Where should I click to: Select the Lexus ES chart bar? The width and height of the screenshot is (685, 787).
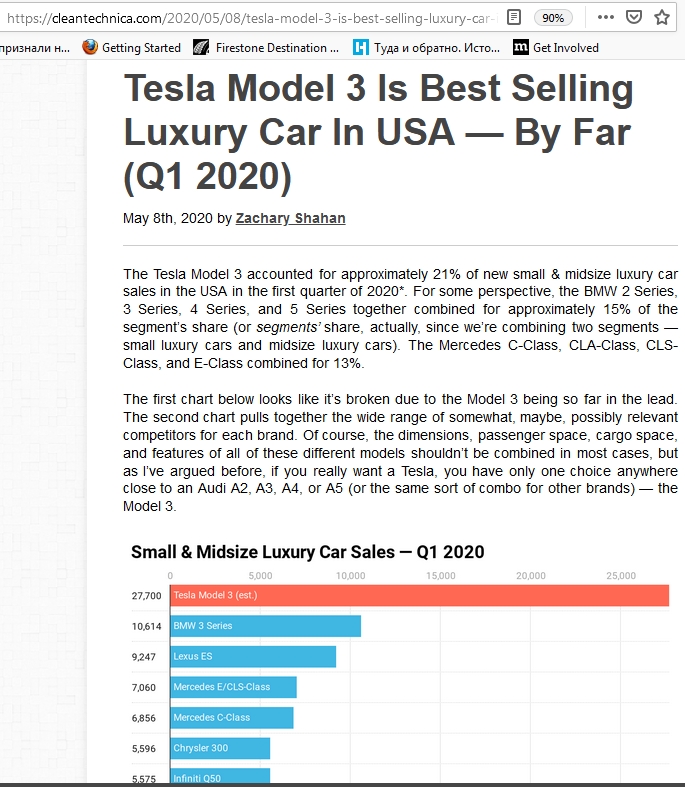(253, 657)
